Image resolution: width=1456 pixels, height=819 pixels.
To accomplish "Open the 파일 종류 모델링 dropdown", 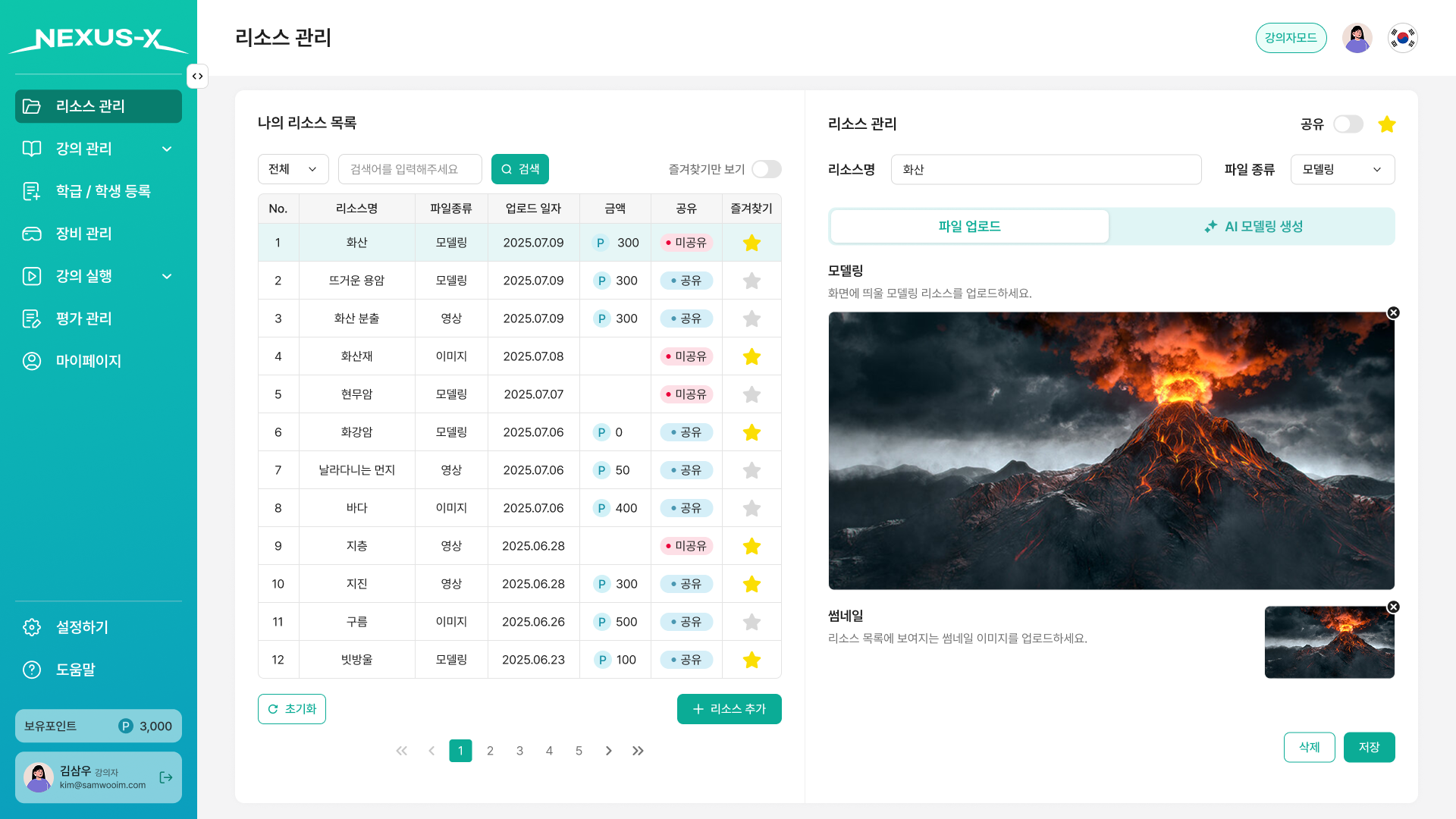I will coord(1341,169).
